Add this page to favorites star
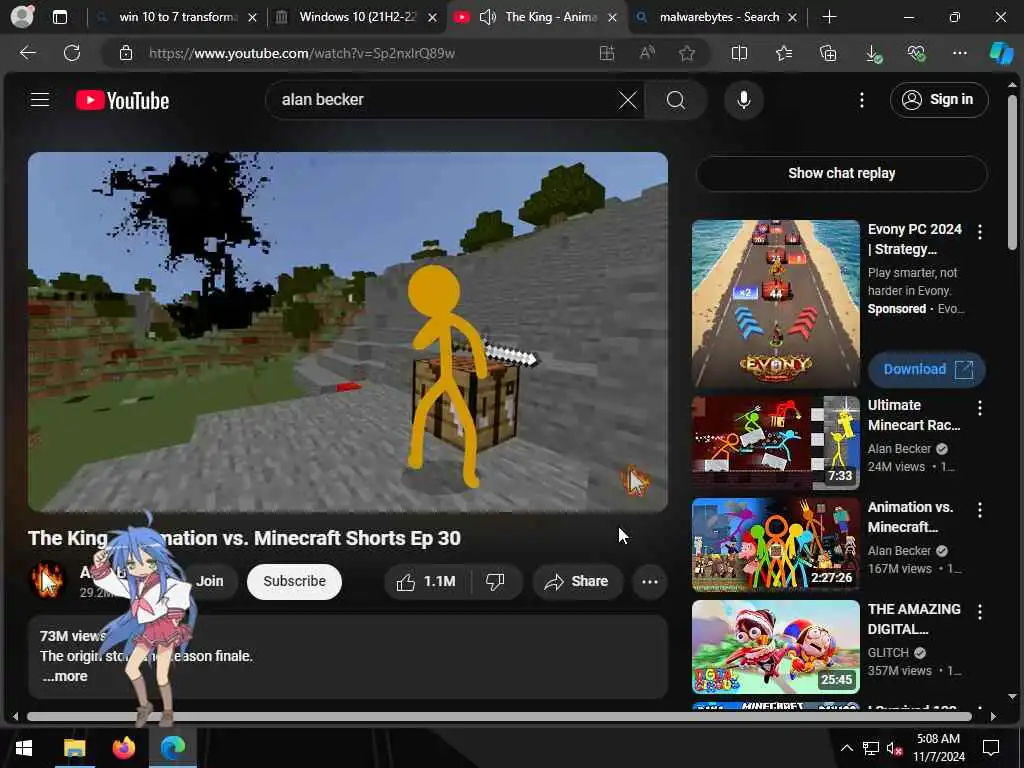The width and height of the screenshot is (1024, 768). point(686,53)
